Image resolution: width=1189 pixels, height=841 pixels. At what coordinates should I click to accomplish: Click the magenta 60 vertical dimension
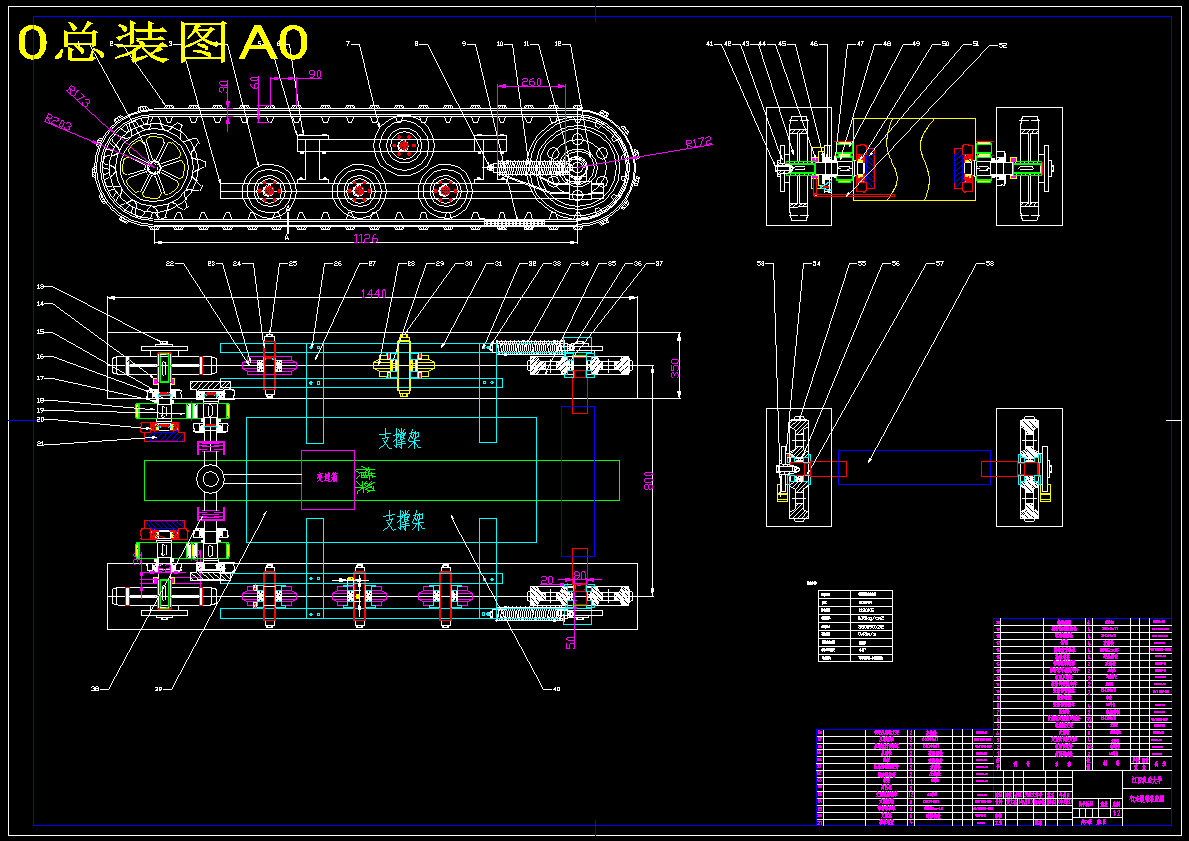255,82
